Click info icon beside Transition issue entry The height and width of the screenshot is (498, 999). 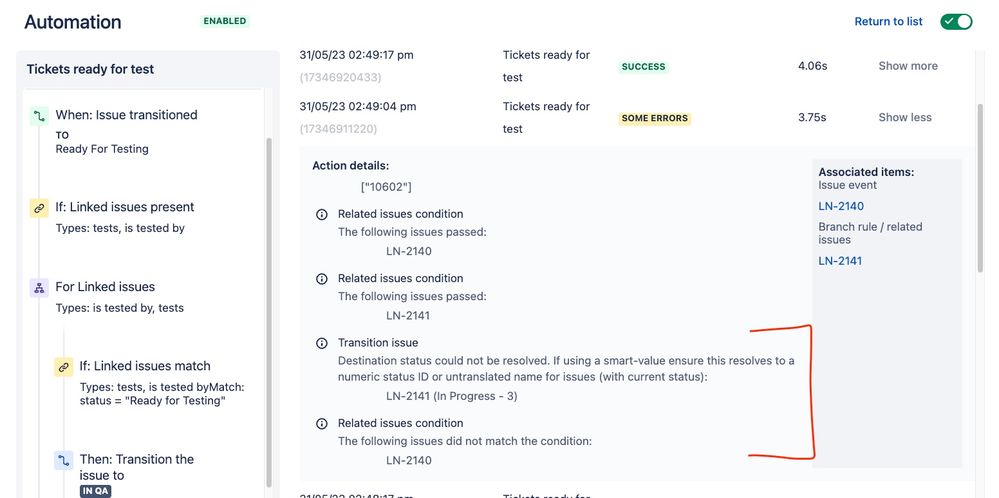point(322,343)
